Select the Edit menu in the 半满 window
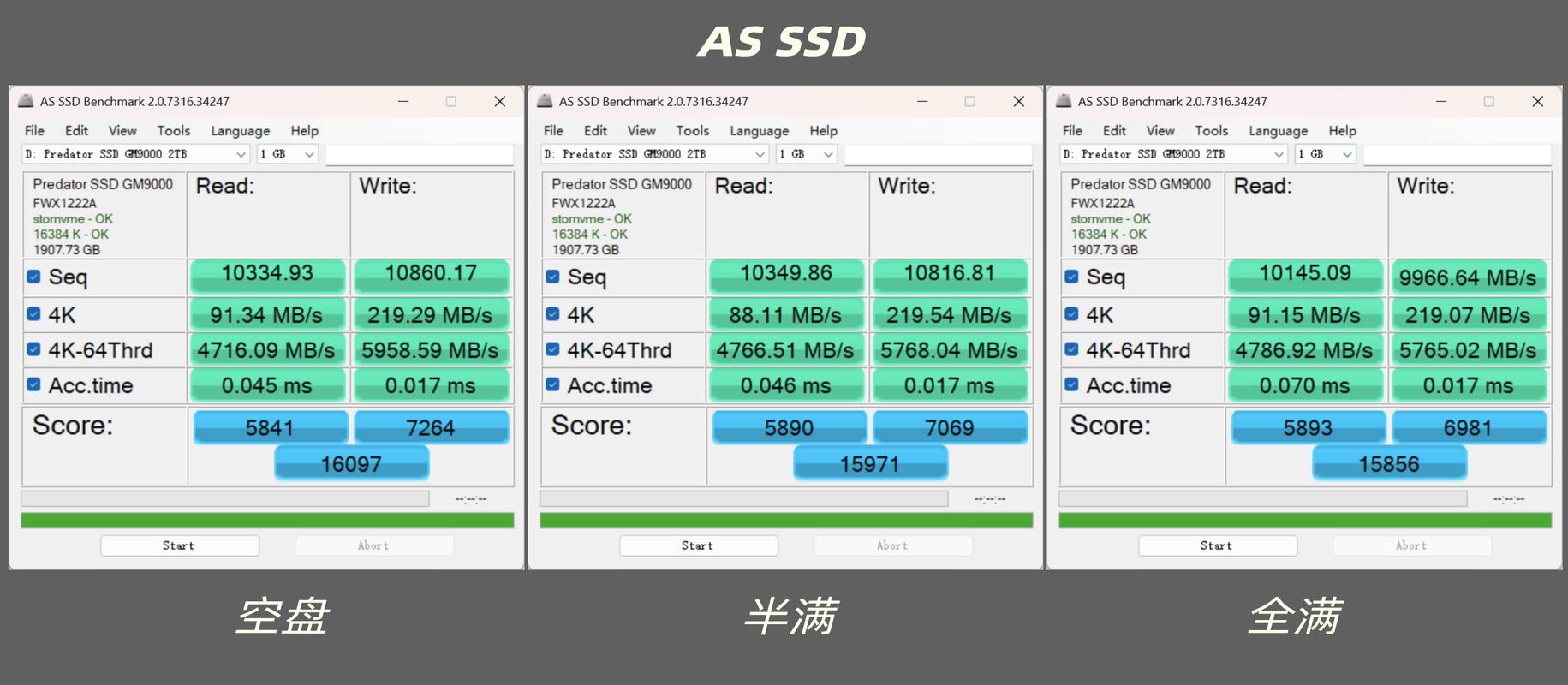 tap(595, 131)
